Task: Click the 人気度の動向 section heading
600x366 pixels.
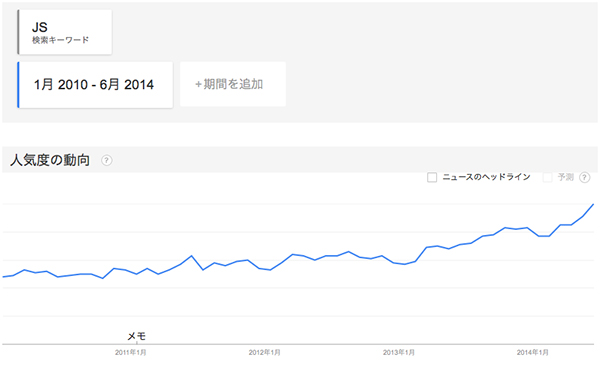Action: click(50, 160)
